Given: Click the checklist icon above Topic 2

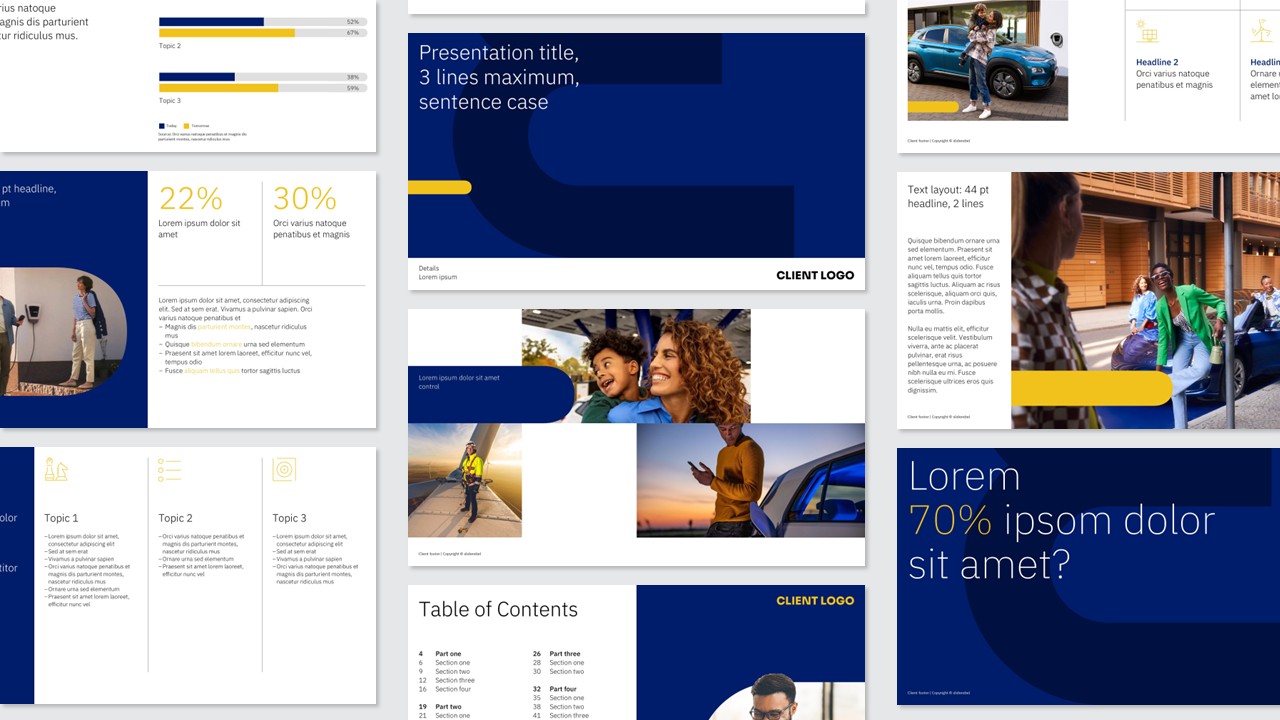Looking at the screenshot, I should tap(170, 470).
